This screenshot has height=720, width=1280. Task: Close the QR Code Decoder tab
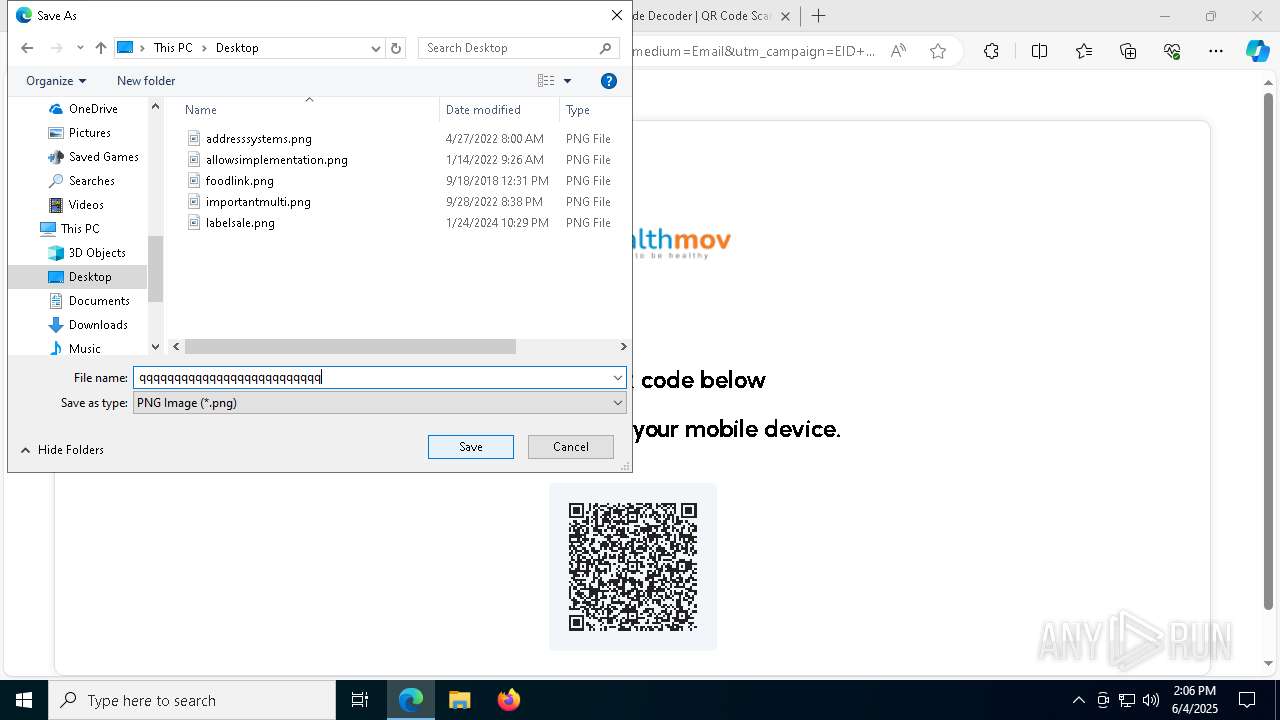coord(785,16)
